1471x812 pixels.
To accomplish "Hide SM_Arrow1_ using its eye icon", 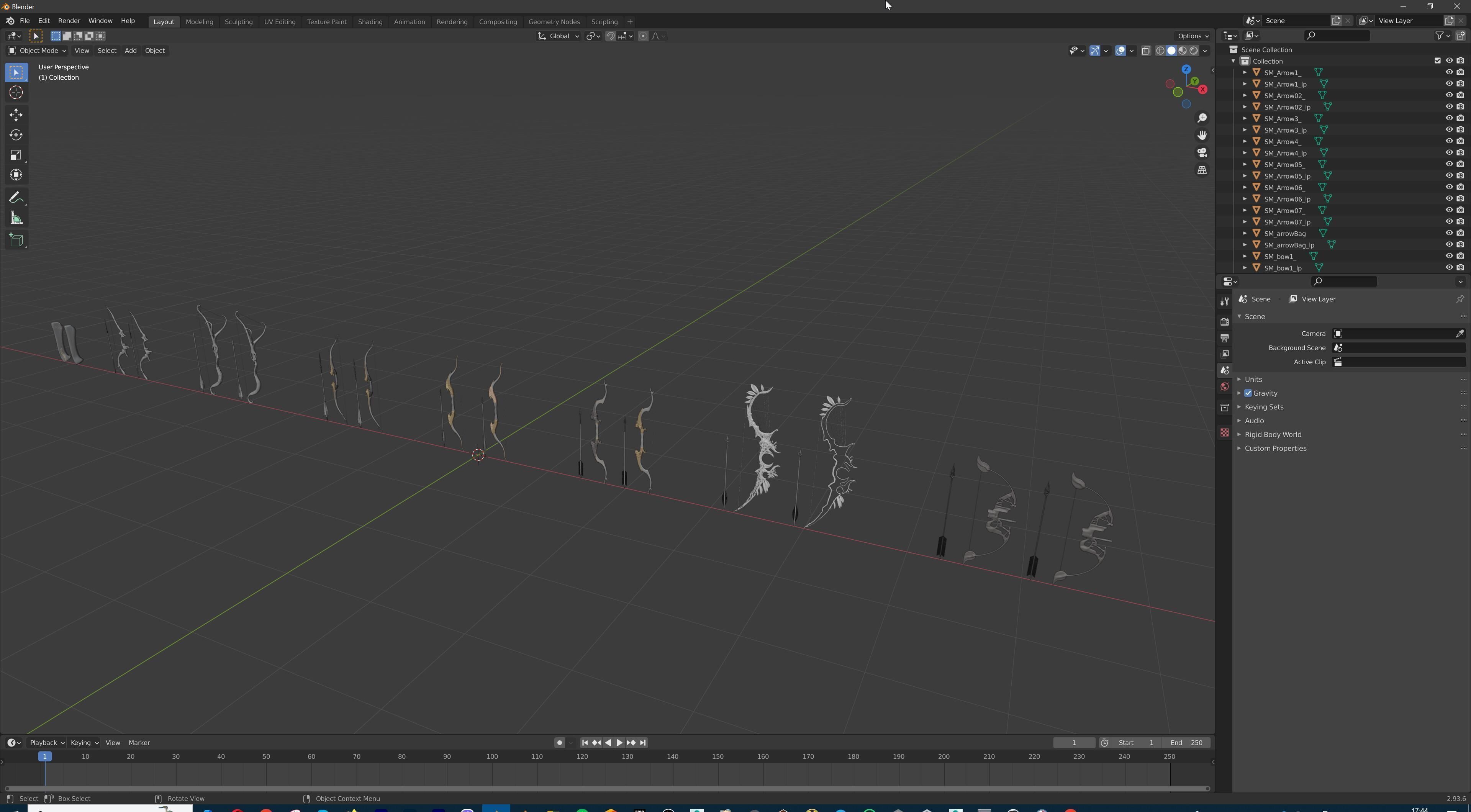I will click(x=1449, y=72).
